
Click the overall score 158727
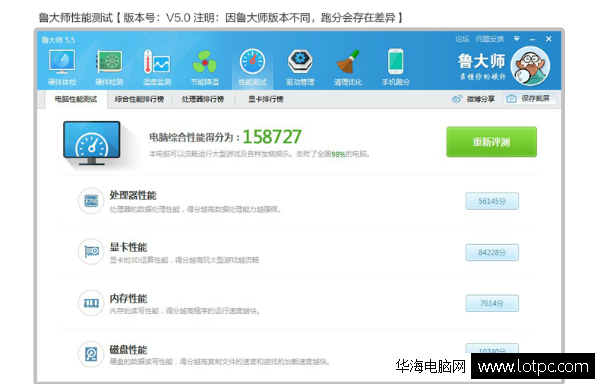tap(272, 137)
